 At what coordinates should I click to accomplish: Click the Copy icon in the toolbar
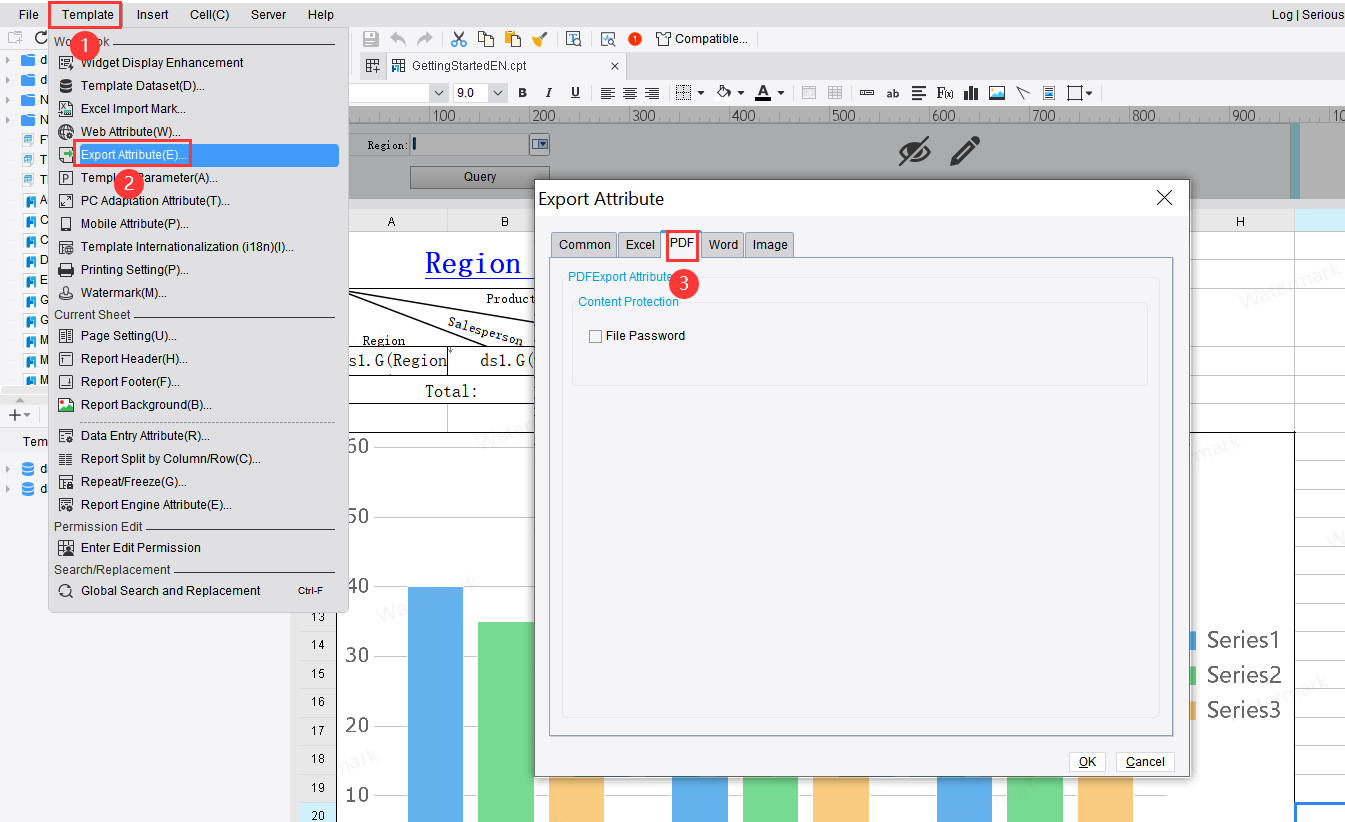pyautogui.click(x=486, y=39)
